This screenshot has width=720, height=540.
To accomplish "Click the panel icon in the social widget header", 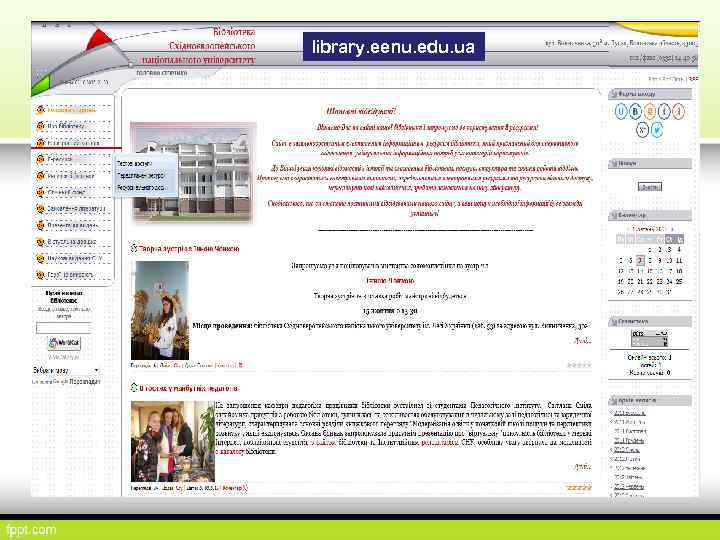I will pos(613,94).
